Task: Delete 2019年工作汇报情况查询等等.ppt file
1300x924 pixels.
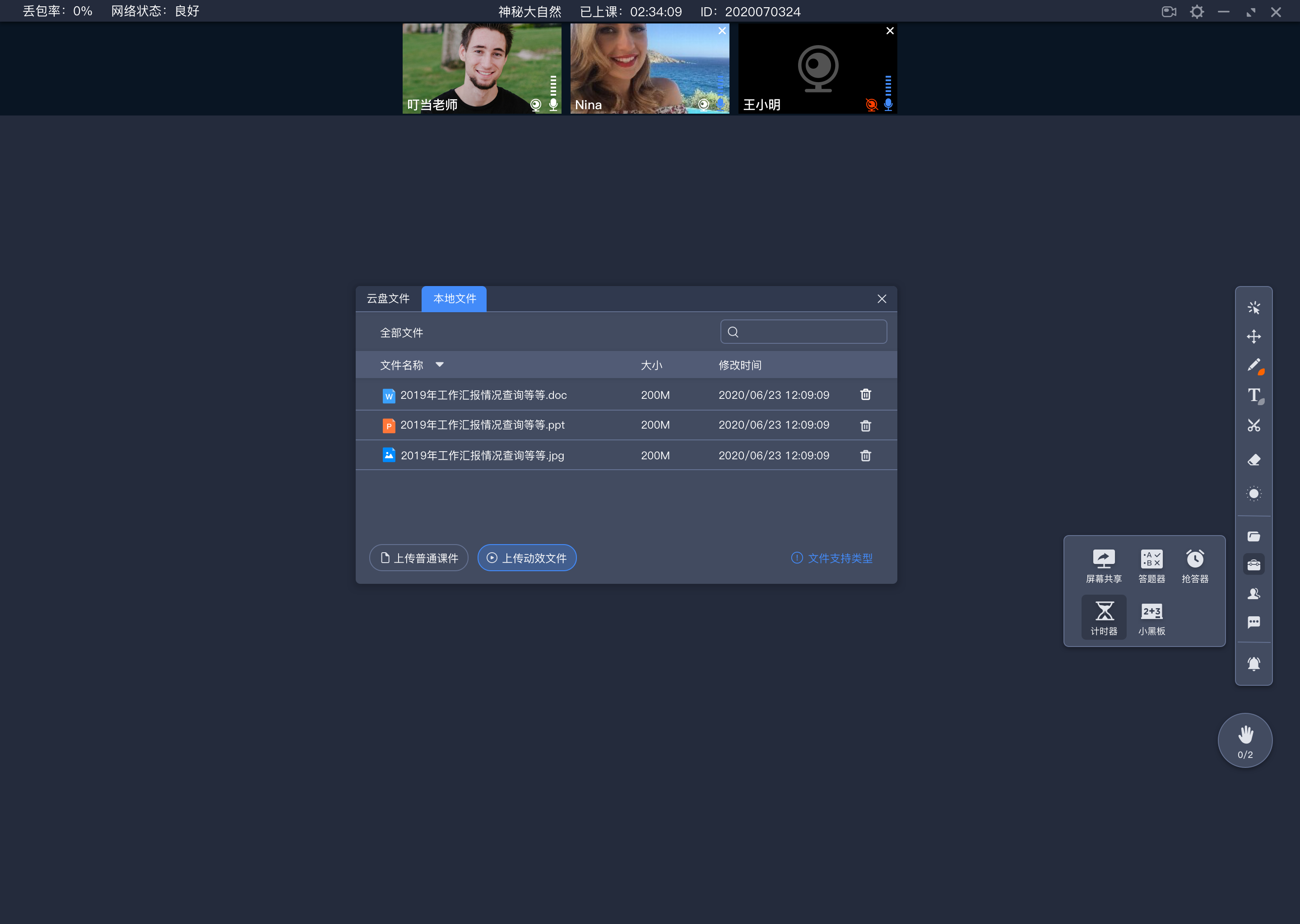Action: click(865, 425)
